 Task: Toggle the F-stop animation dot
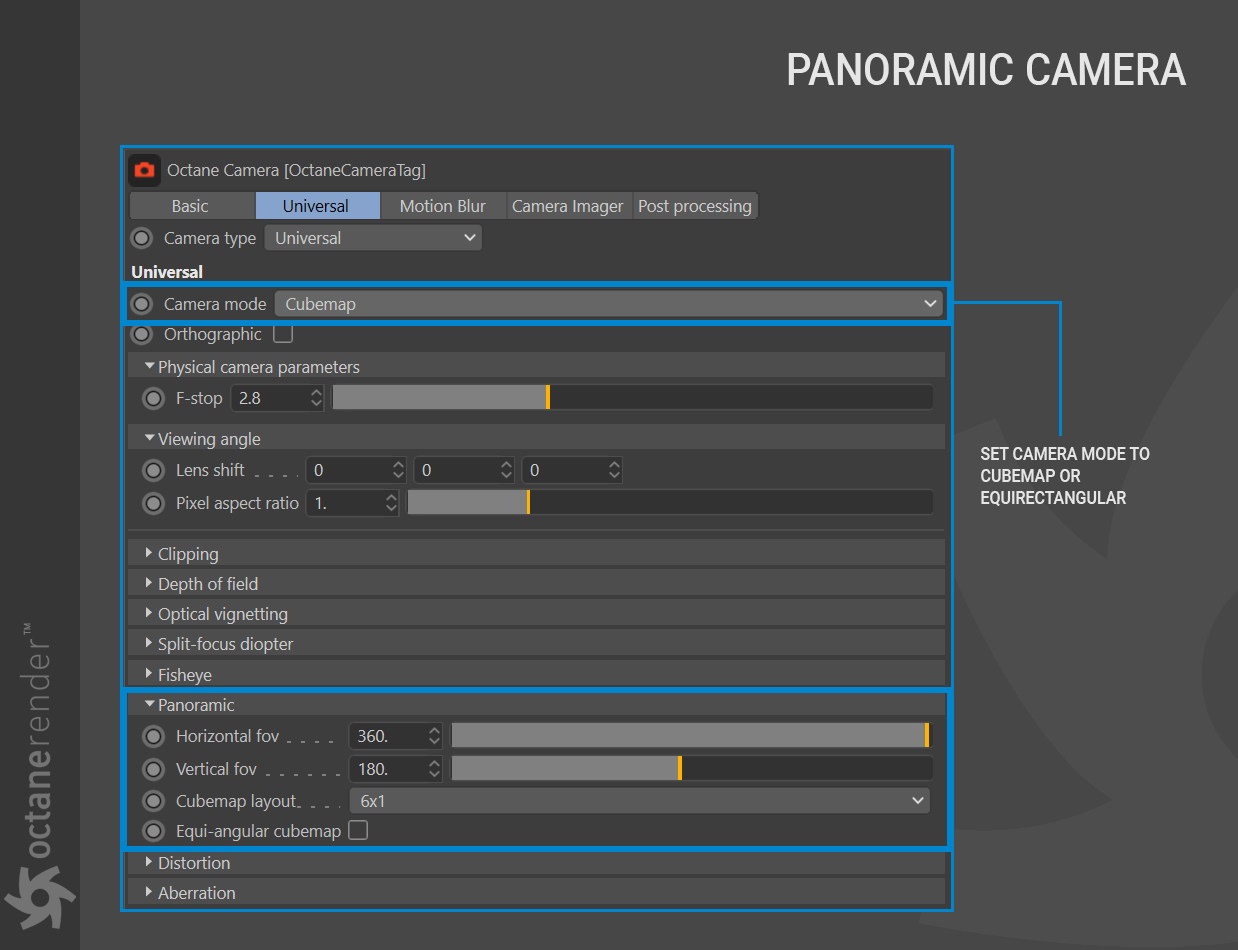point(153,398)
